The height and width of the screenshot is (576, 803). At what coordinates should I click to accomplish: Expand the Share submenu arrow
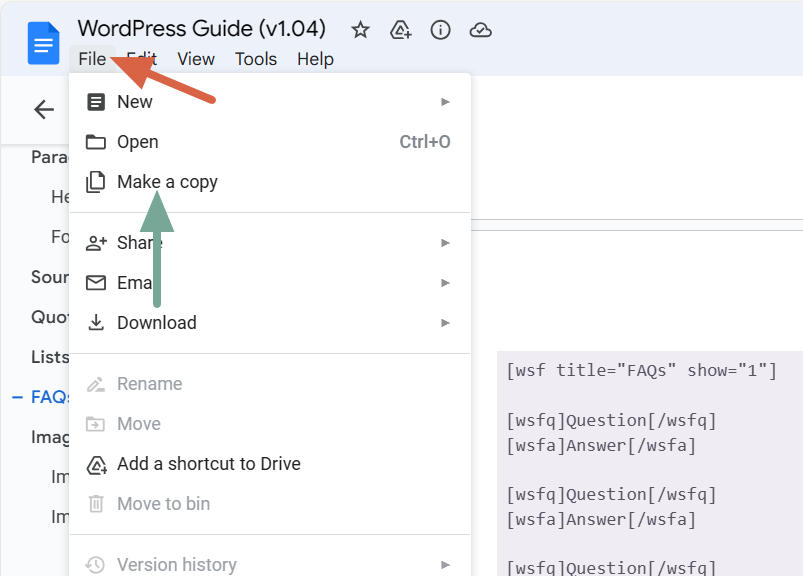pos(445,243)
